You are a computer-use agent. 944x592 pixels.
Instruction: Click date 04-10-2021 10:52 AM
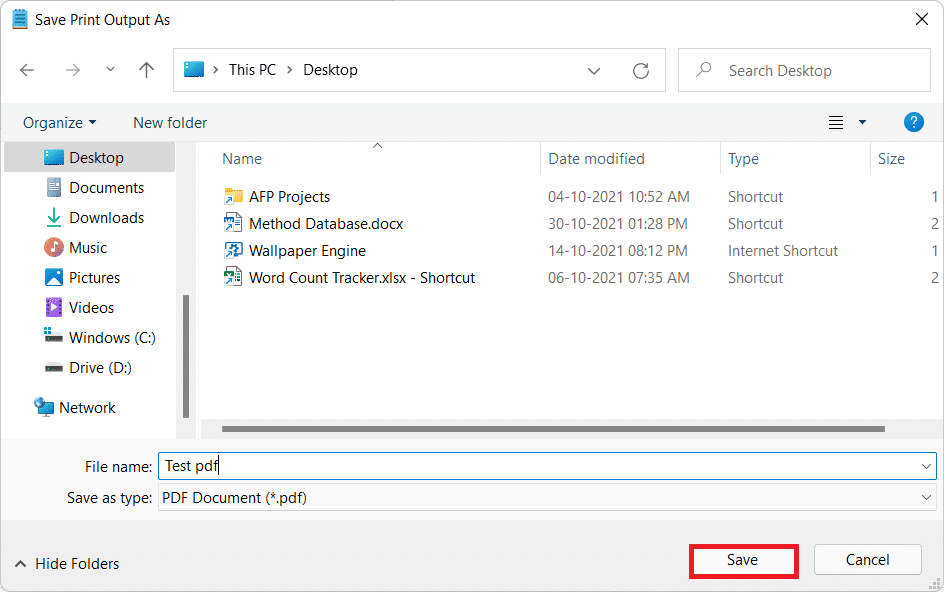[619, 197]
